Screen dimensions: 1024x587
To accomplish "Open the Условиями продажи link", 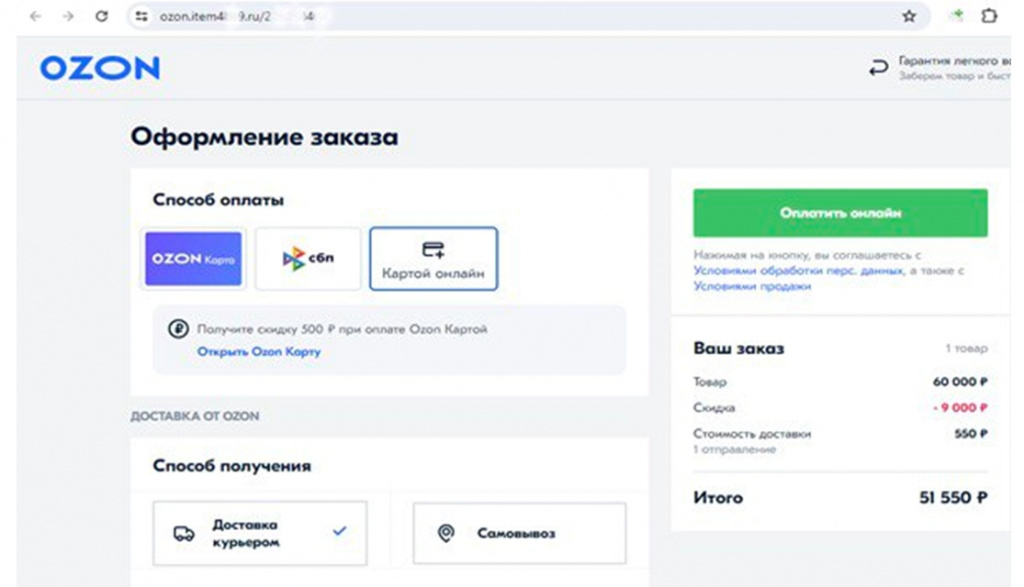I will [752, 286].
